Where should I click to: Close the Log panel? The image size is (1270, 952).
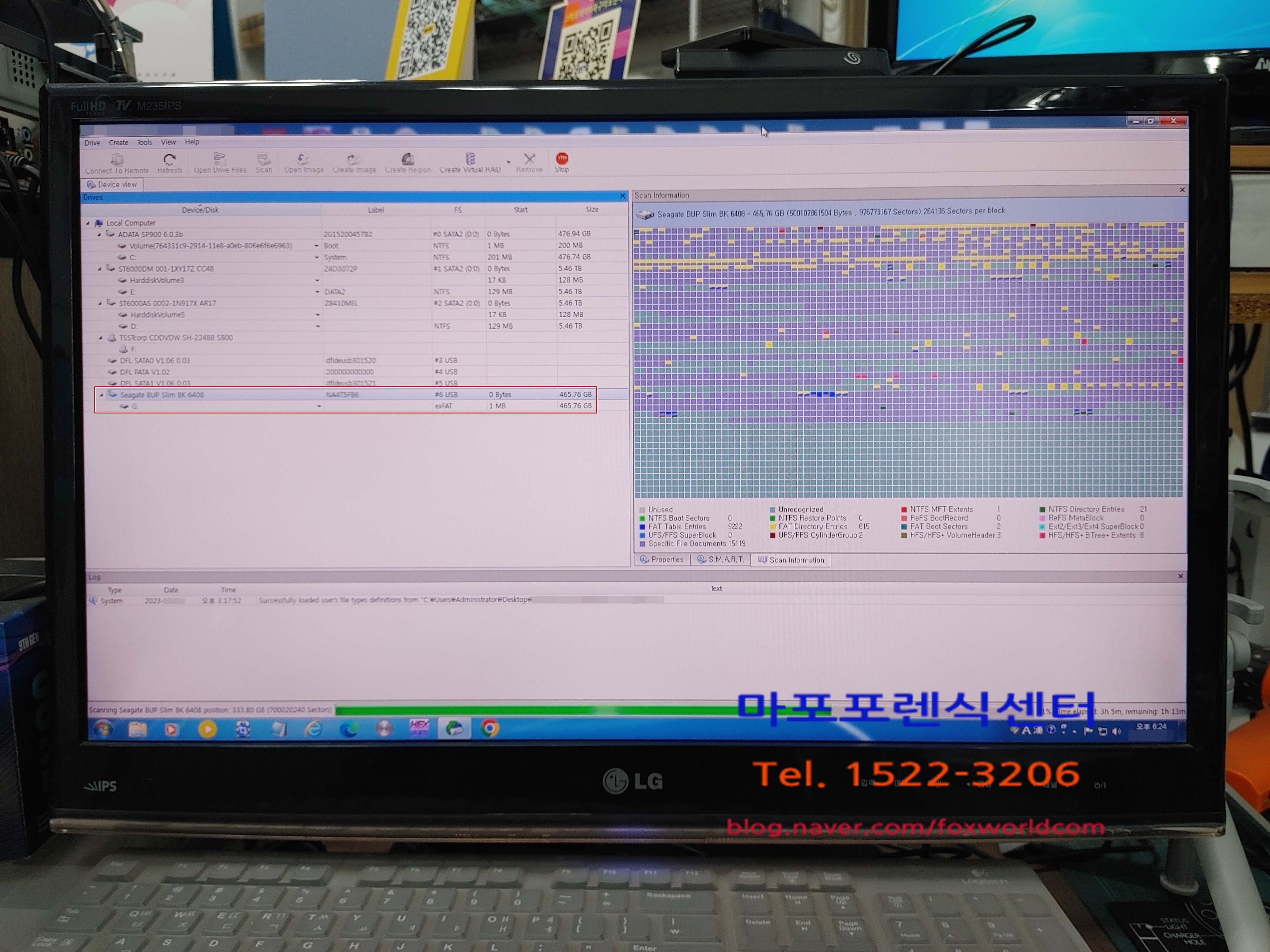tap(1180, 576)
